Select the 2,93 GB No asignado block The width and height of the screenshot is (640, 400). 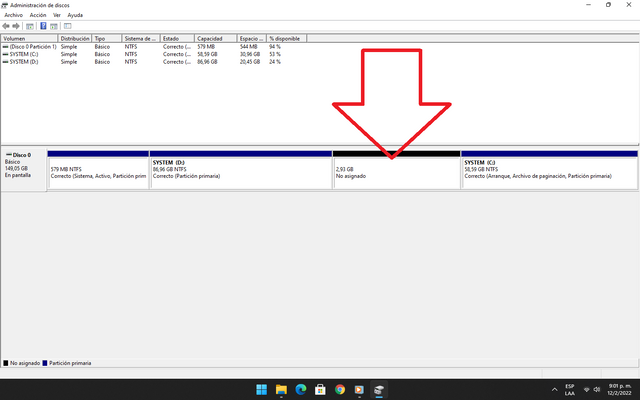click(396, 170)
